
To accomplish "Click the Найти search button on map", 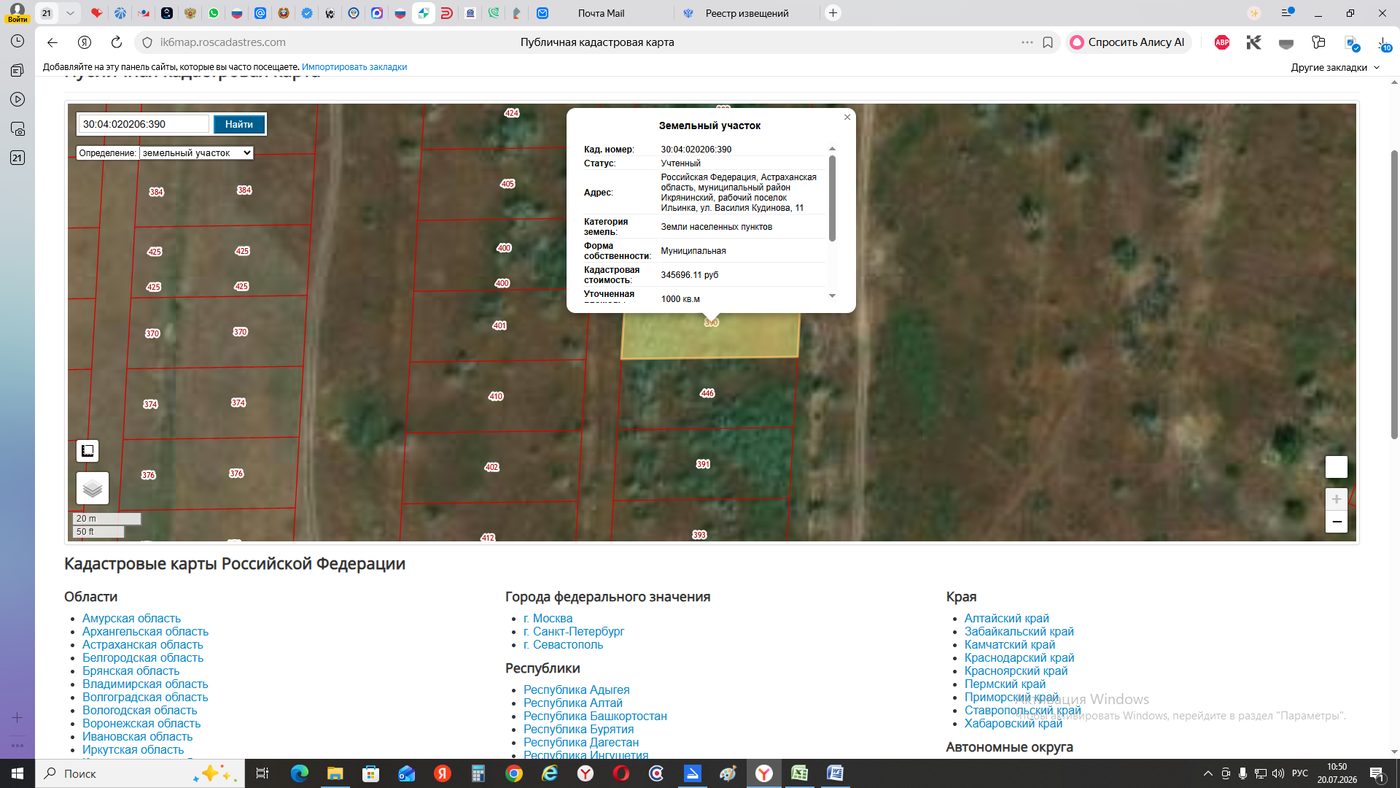I will pos(239,124).
